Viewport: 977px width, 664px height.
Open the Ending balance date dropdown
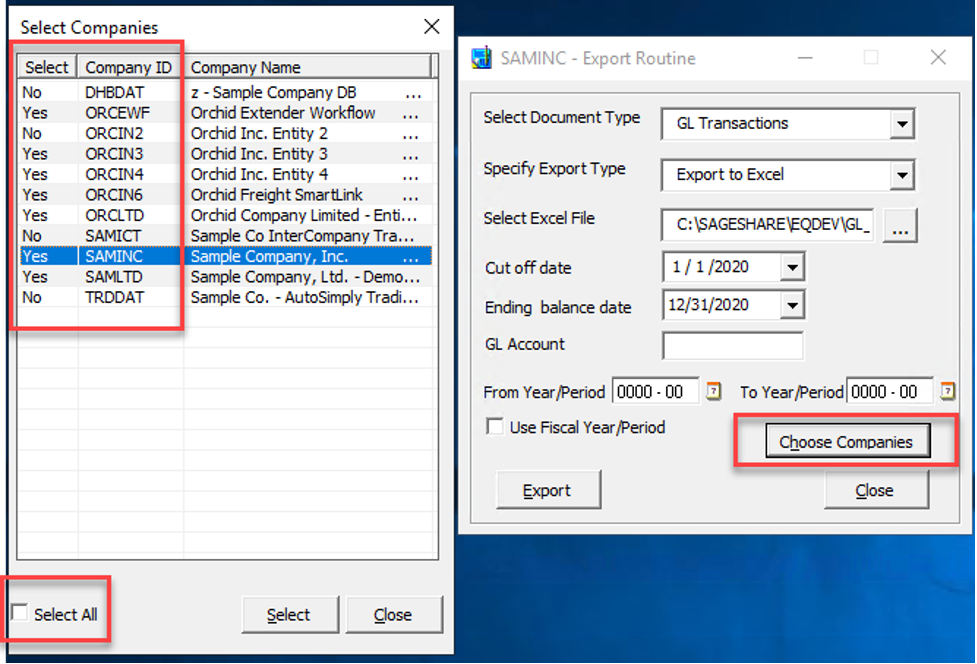pos(793,305)
